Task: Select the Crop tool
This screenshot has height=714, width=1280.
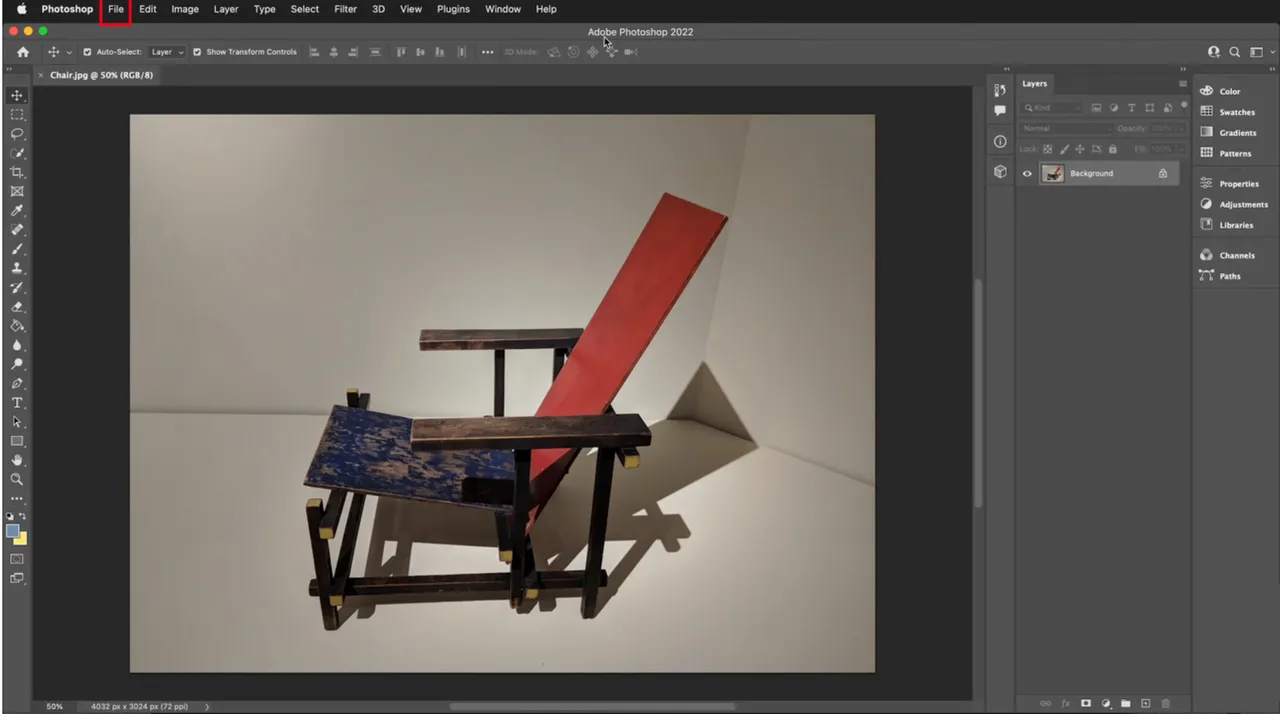Action: click(17, 172)
